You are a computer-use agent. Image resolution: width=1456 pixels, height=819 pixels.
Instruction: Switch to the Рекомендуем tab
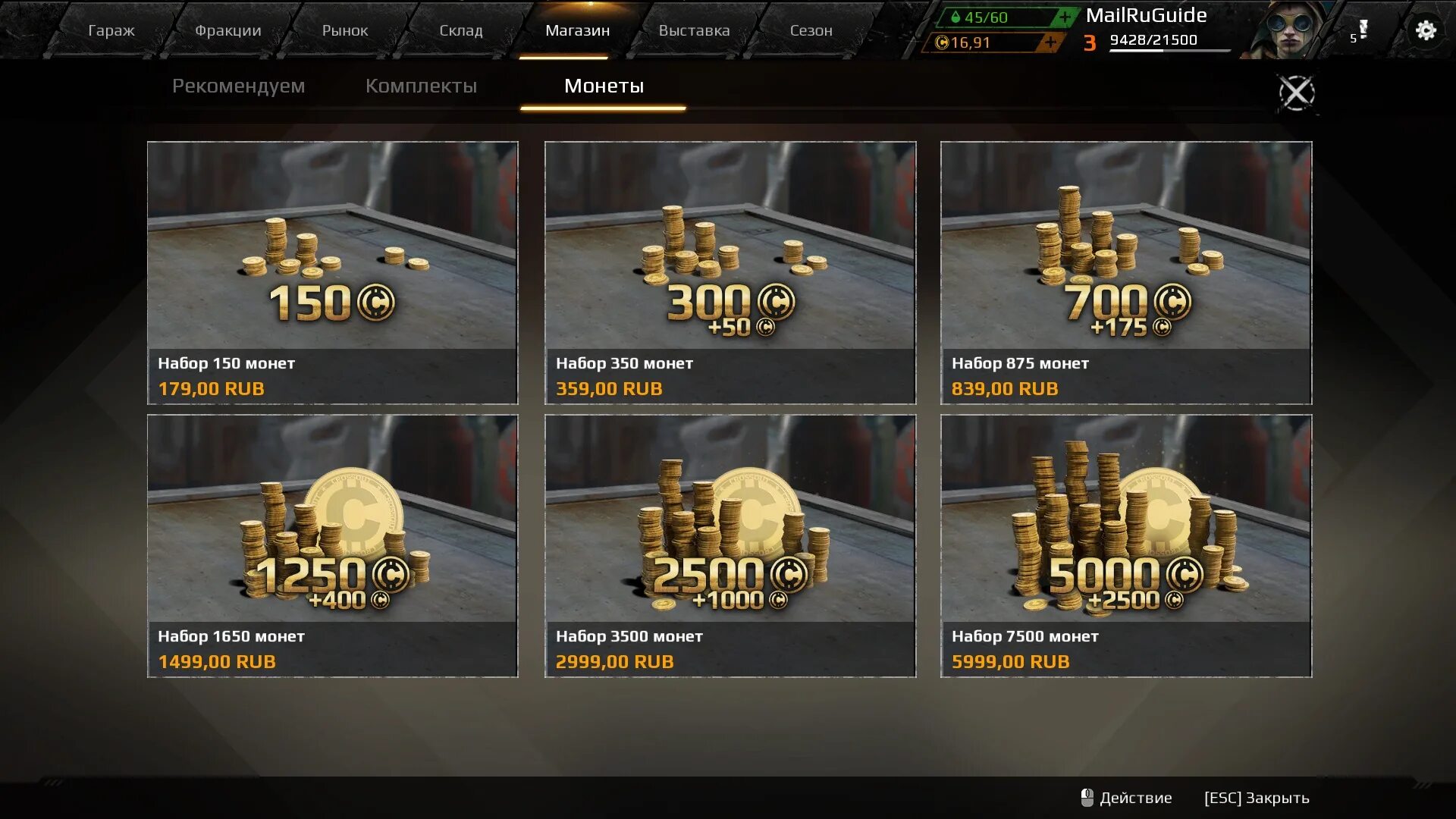tap(238, 86)
